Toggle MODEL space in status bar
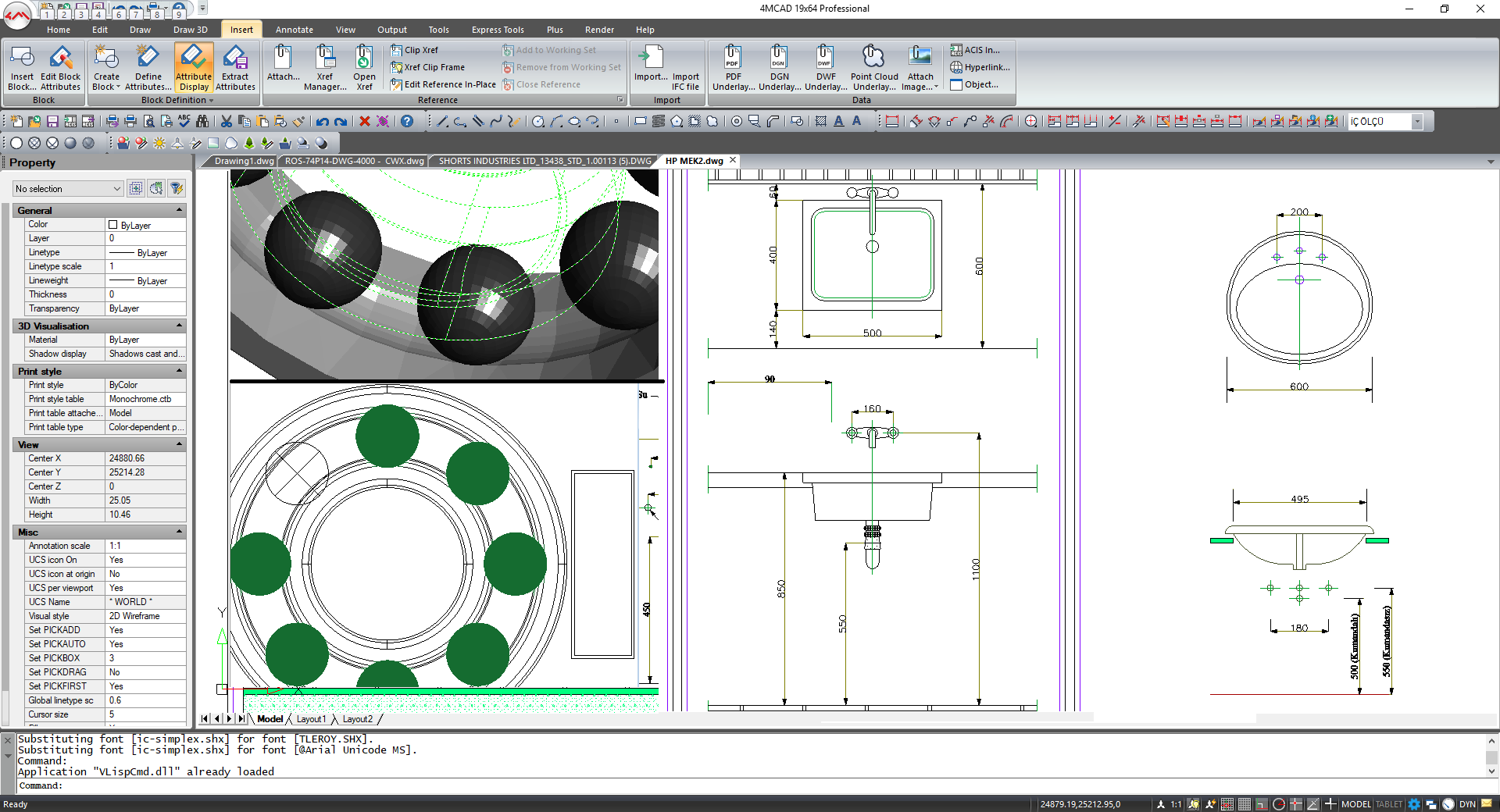Viewport: 1500px width, 812px height. 1355,804
